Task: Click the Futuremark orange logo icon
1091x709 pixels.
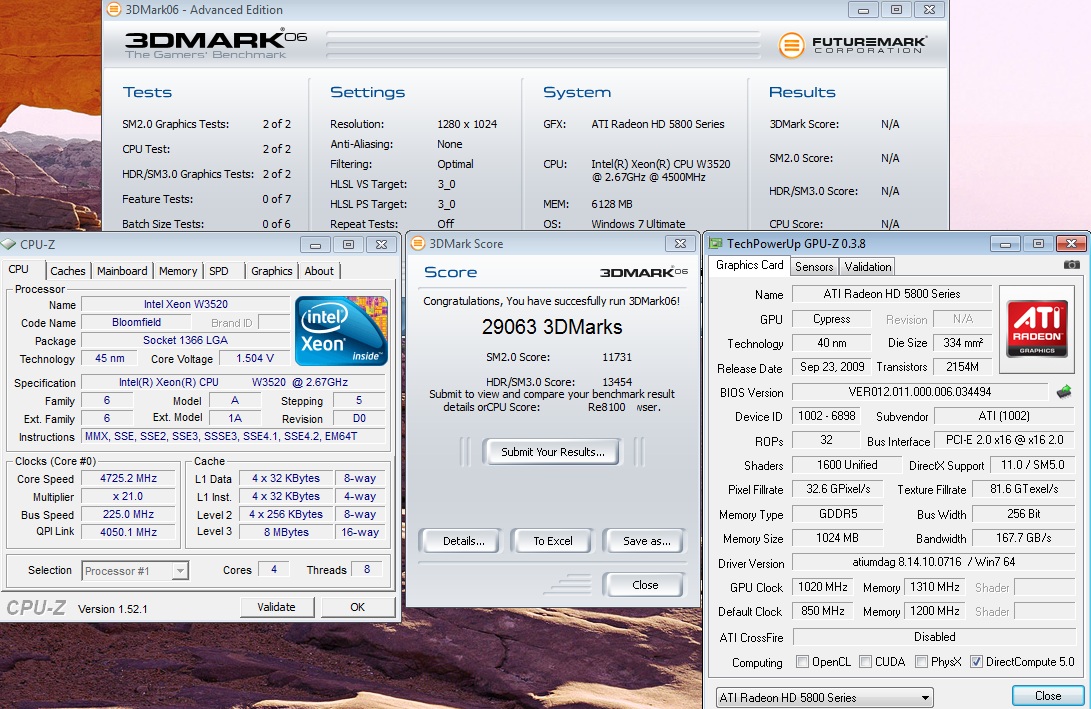Action: pos(791,45)
